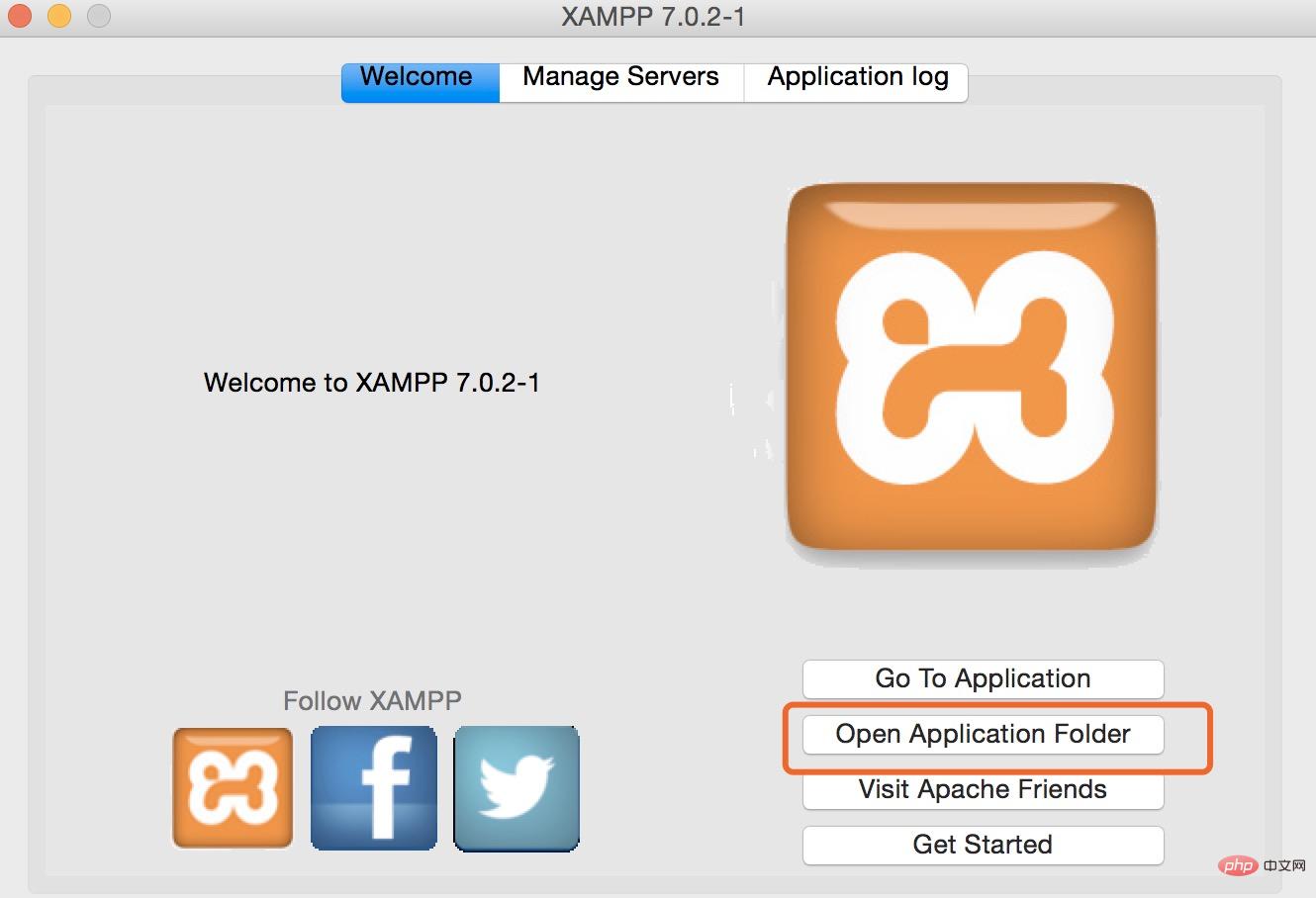Viewport: 1316px width, 898px height.
Task: Close the XAMPP window with red button
Action: (20, 16)
